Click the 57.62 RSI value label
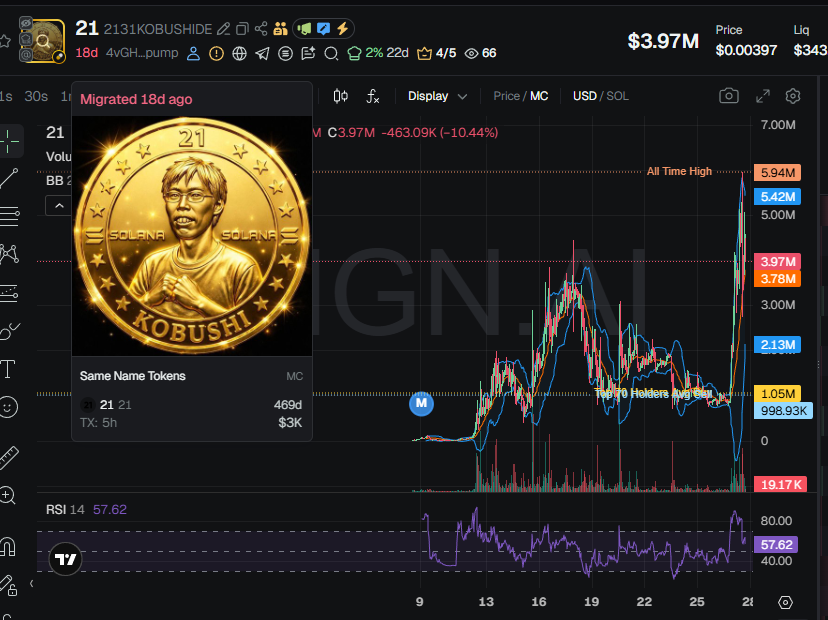The width and height of the screenshot is (828, 620). click(776, 544)
